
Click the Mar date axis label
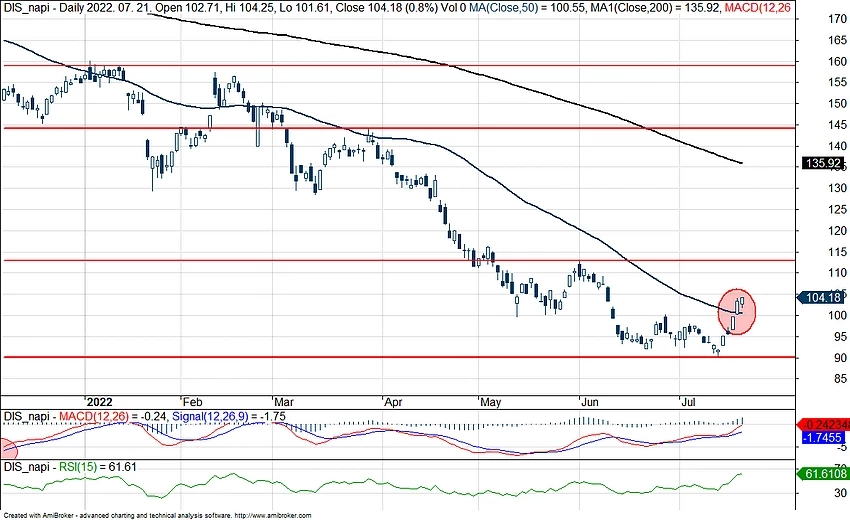coord(284,402)
